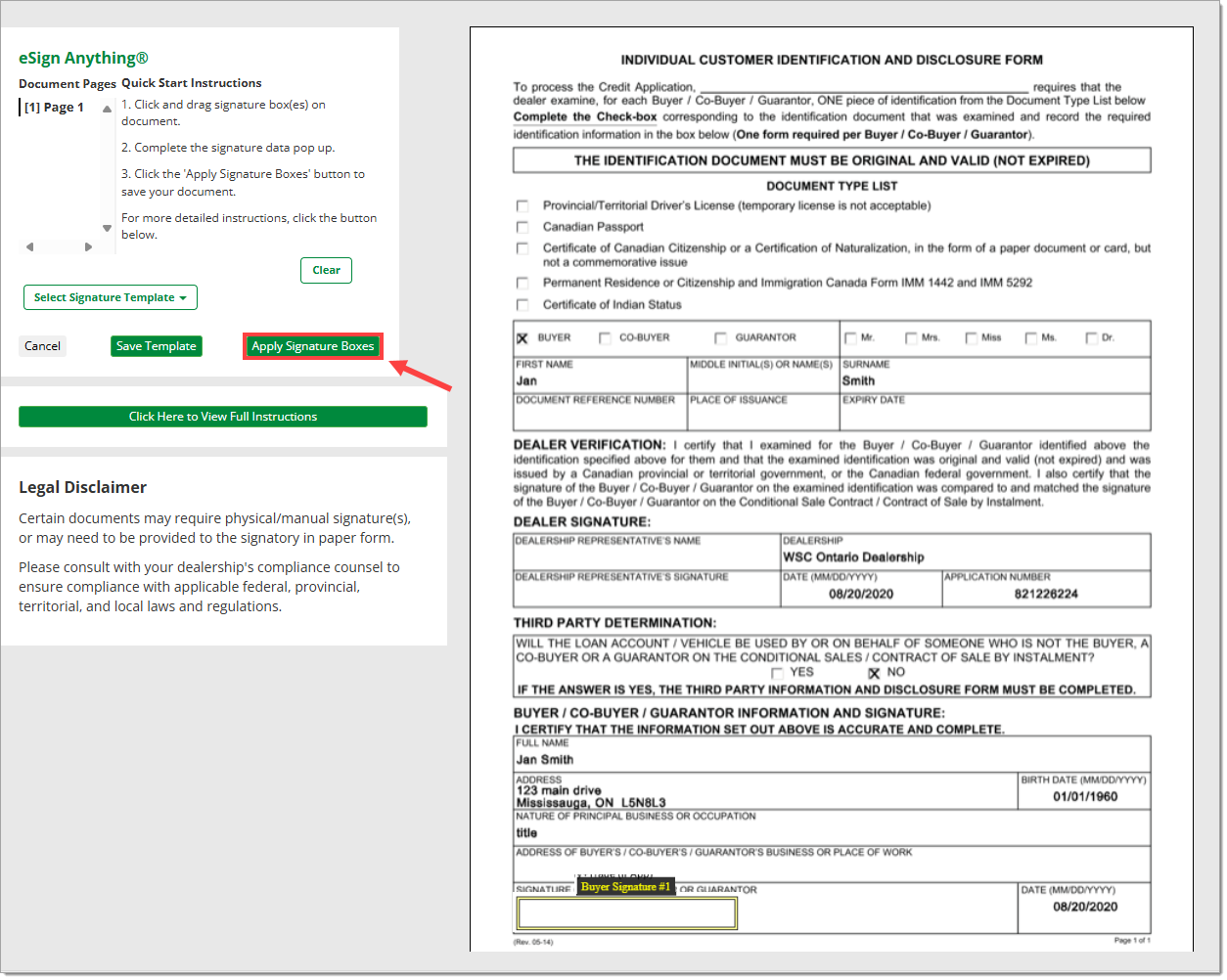Click the buyer signature date 08/20/2020 beside the signature box
Viewport: 1227px width, 980px height.
pos(1085,907)
